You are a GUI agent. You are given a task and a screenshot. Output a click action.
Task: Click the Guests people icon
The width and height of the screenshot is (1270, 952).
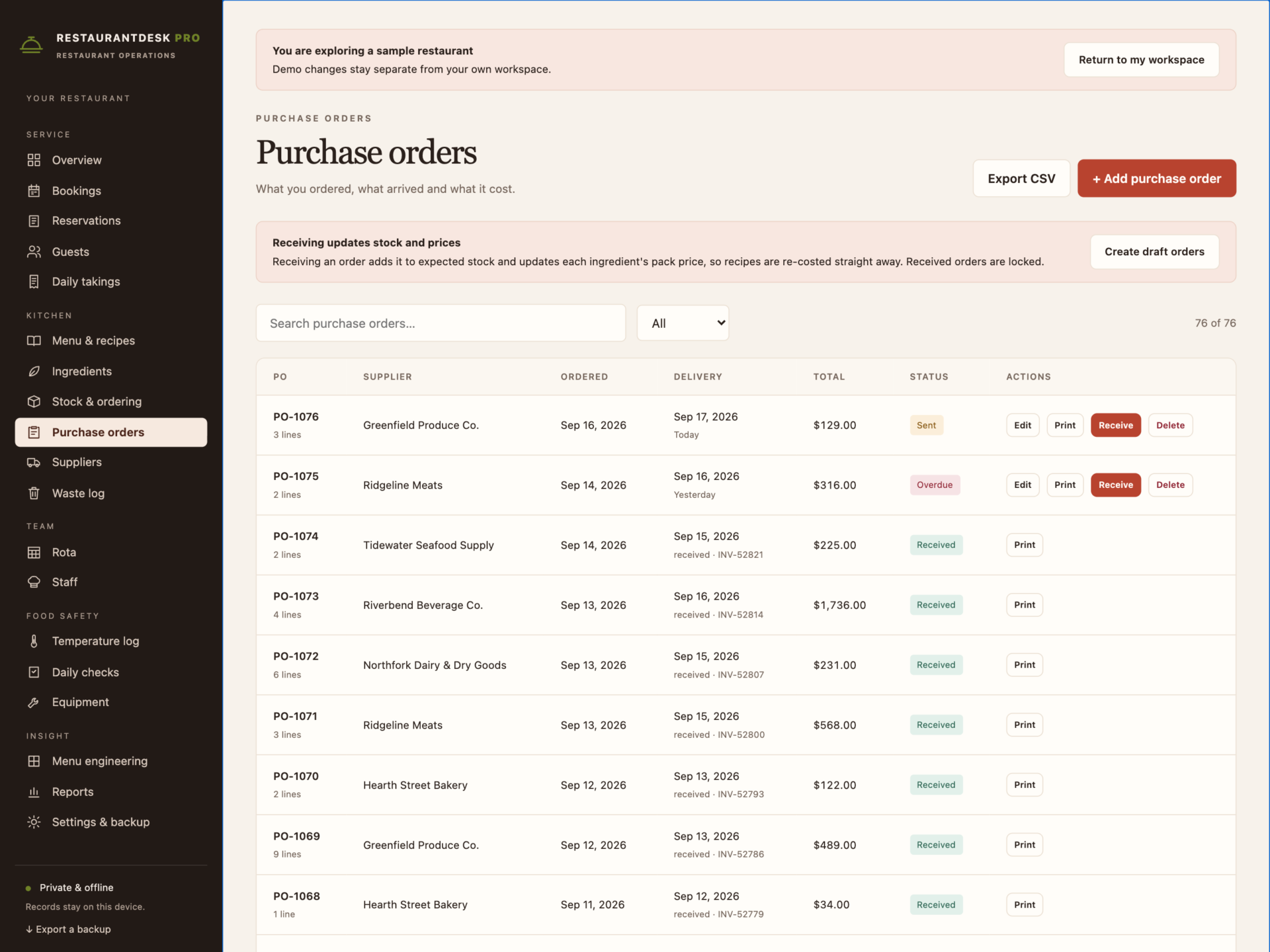coord(34,252)
